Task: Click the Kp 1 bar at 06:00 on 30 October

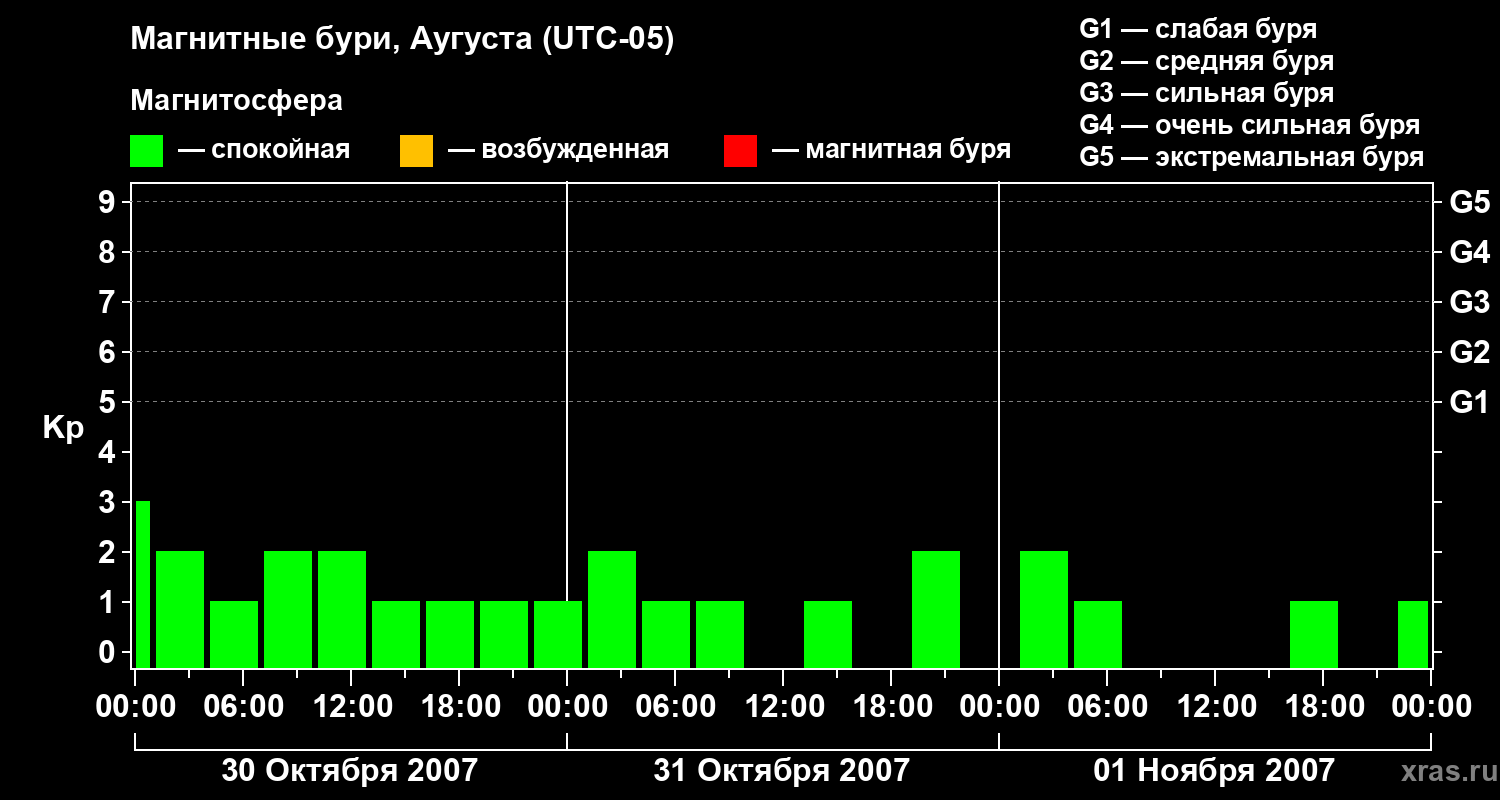Action: coord(234,634)
